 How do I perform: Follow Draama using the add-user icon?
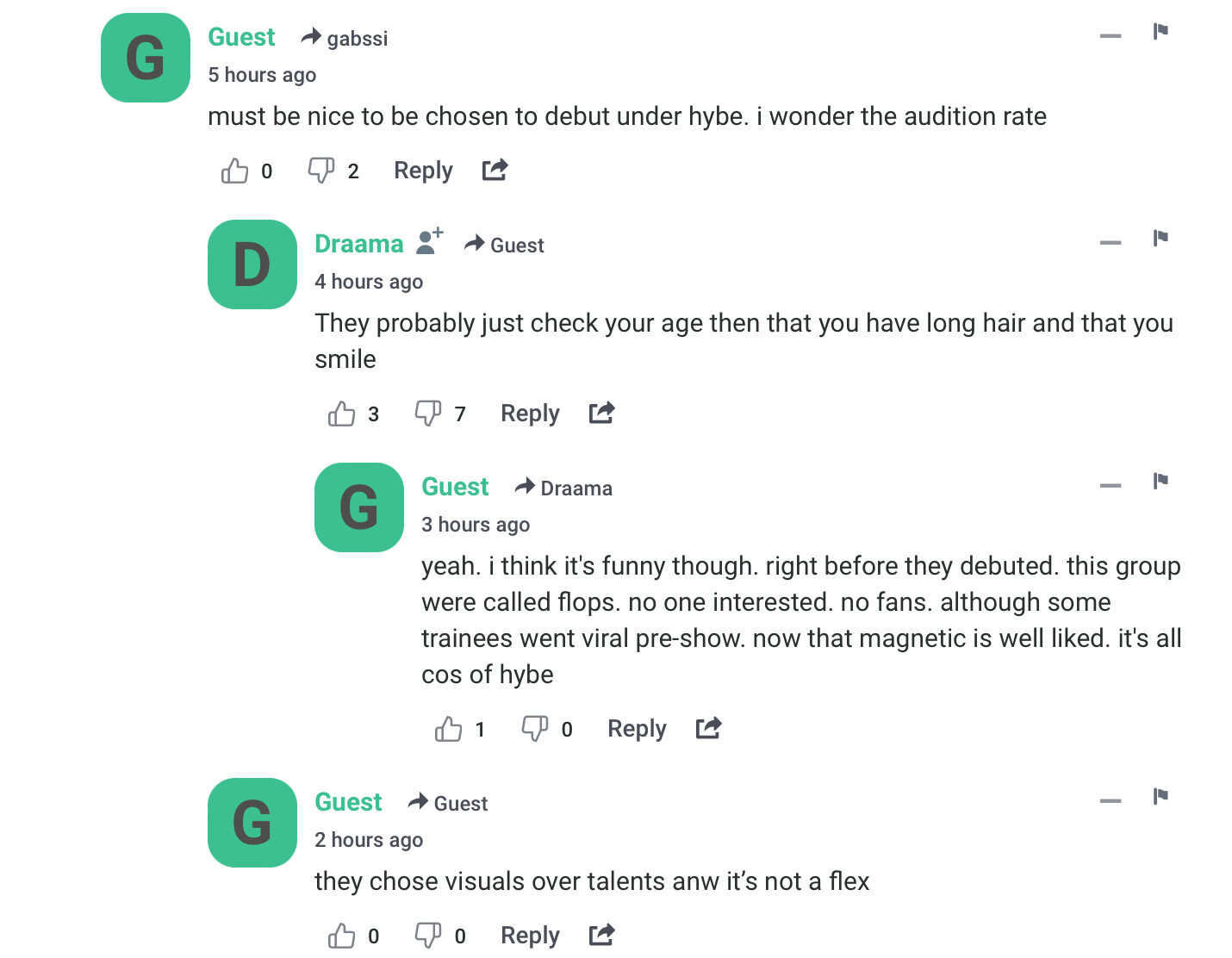coord(429,242)
